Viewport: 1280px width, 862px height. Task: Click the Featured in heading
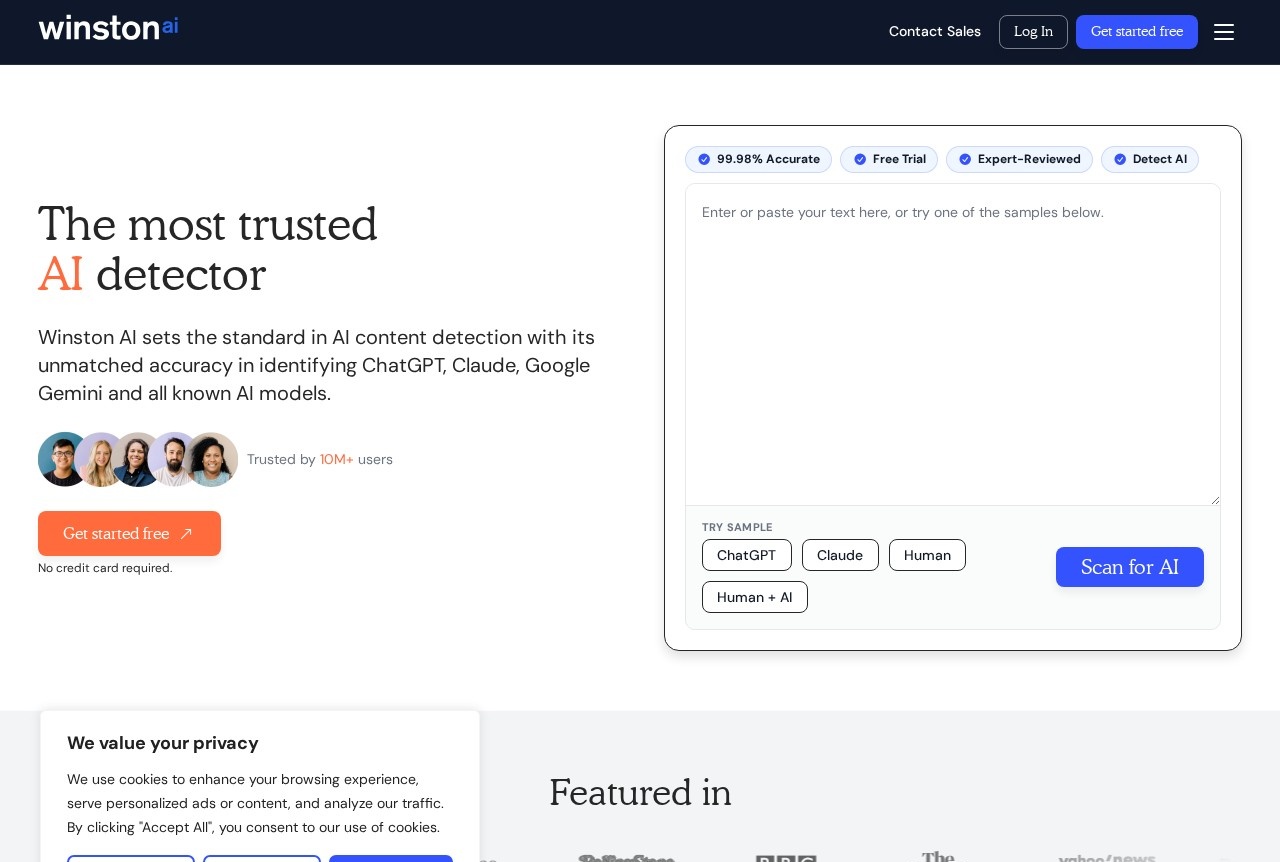[640, 792]
